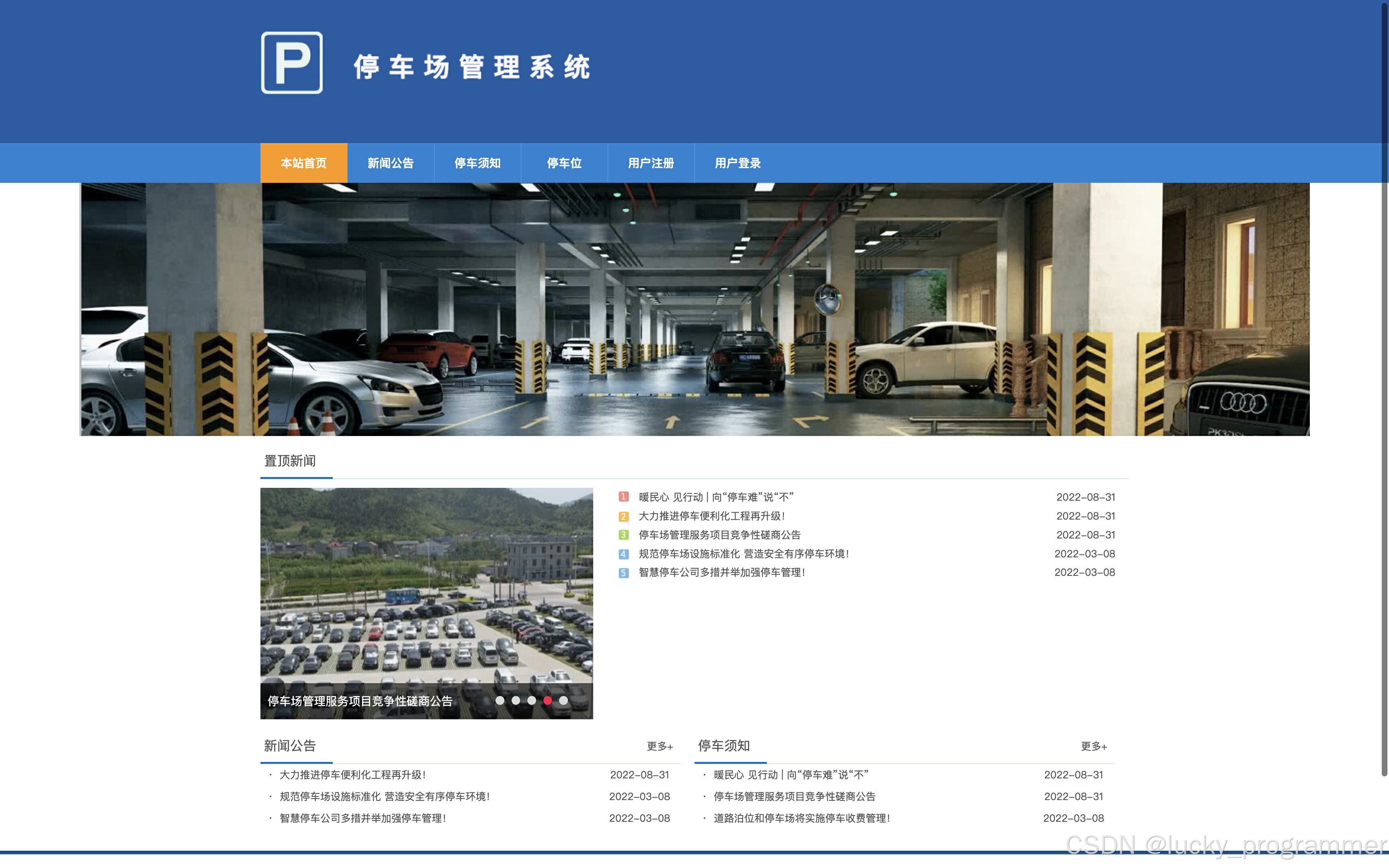Open 道路泊位和停车场将实施停车收费管理 link
1389x868 pixels.
point(801,818)
